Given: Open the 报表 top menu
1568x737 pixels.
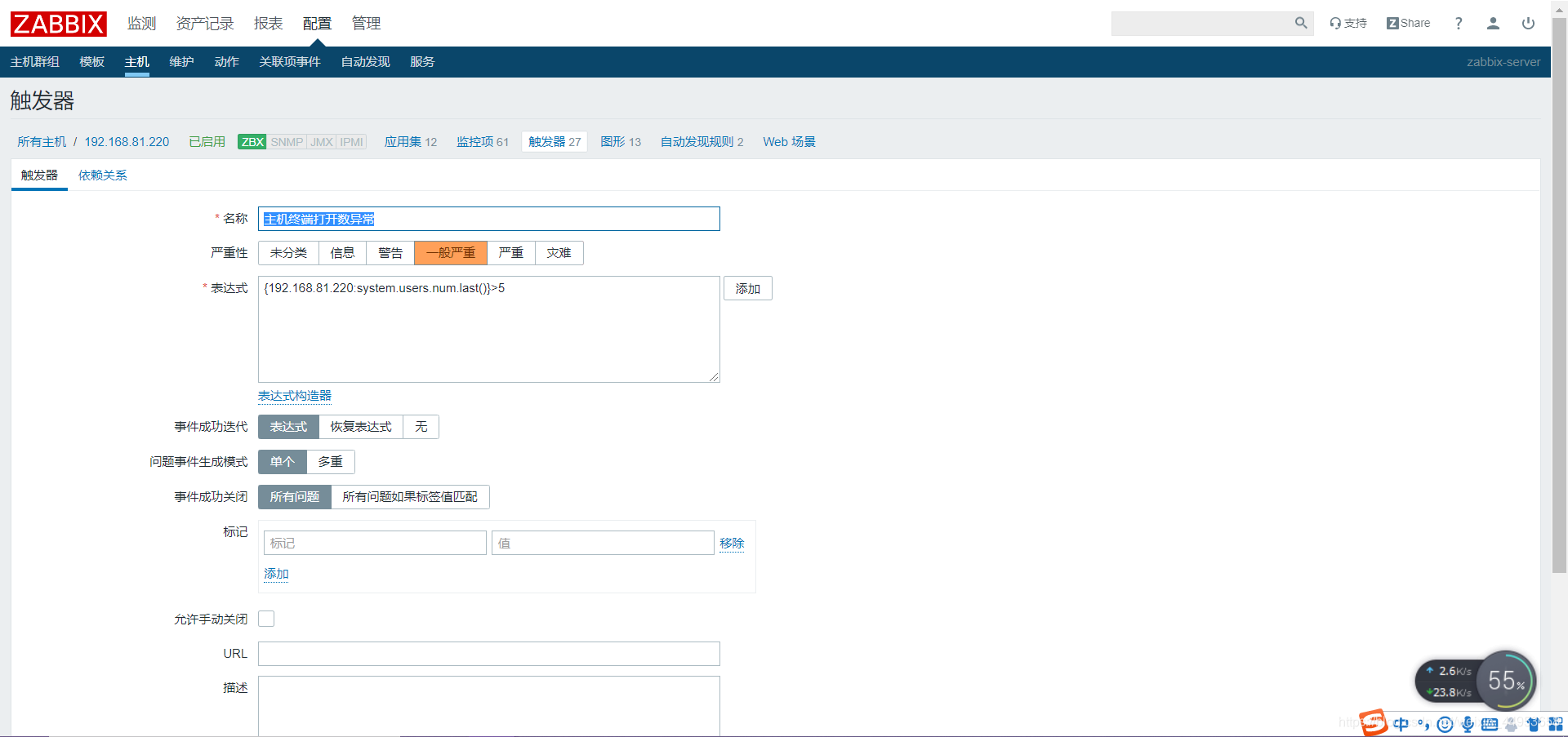Looking at the screenshot, I should (268, 24).
